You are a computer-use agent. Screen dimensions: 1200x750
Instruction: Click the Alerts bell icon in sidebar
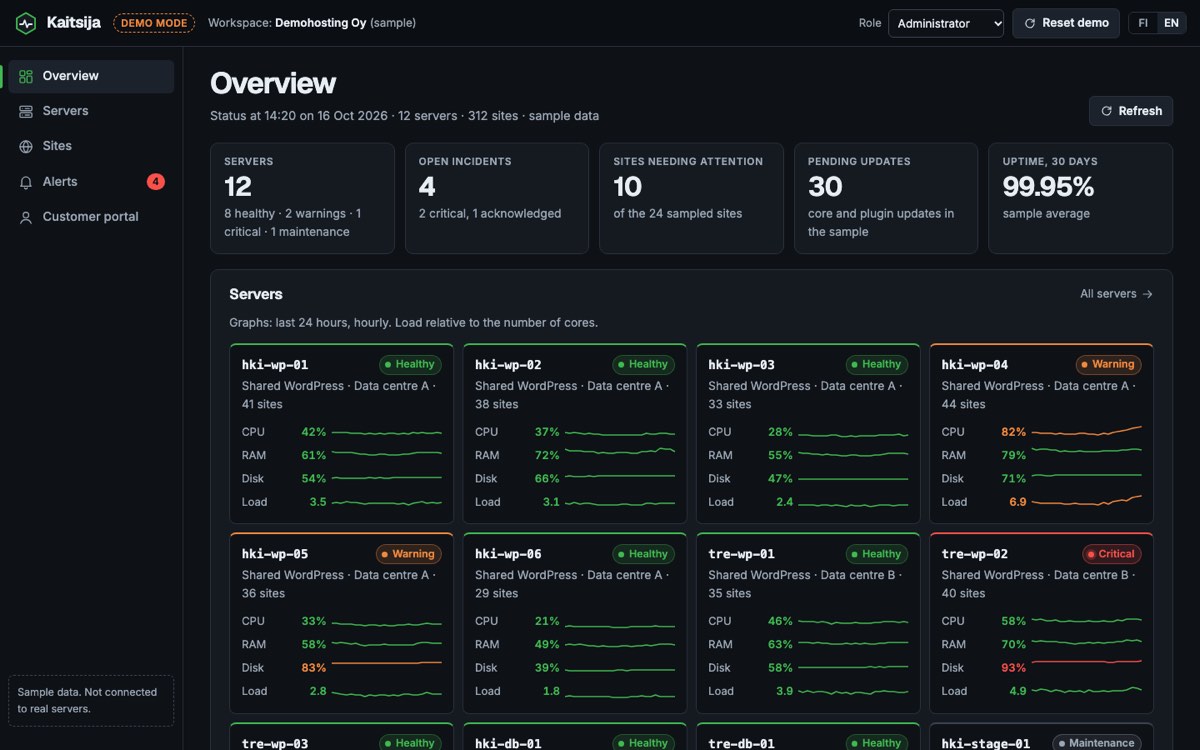point(26,182)
